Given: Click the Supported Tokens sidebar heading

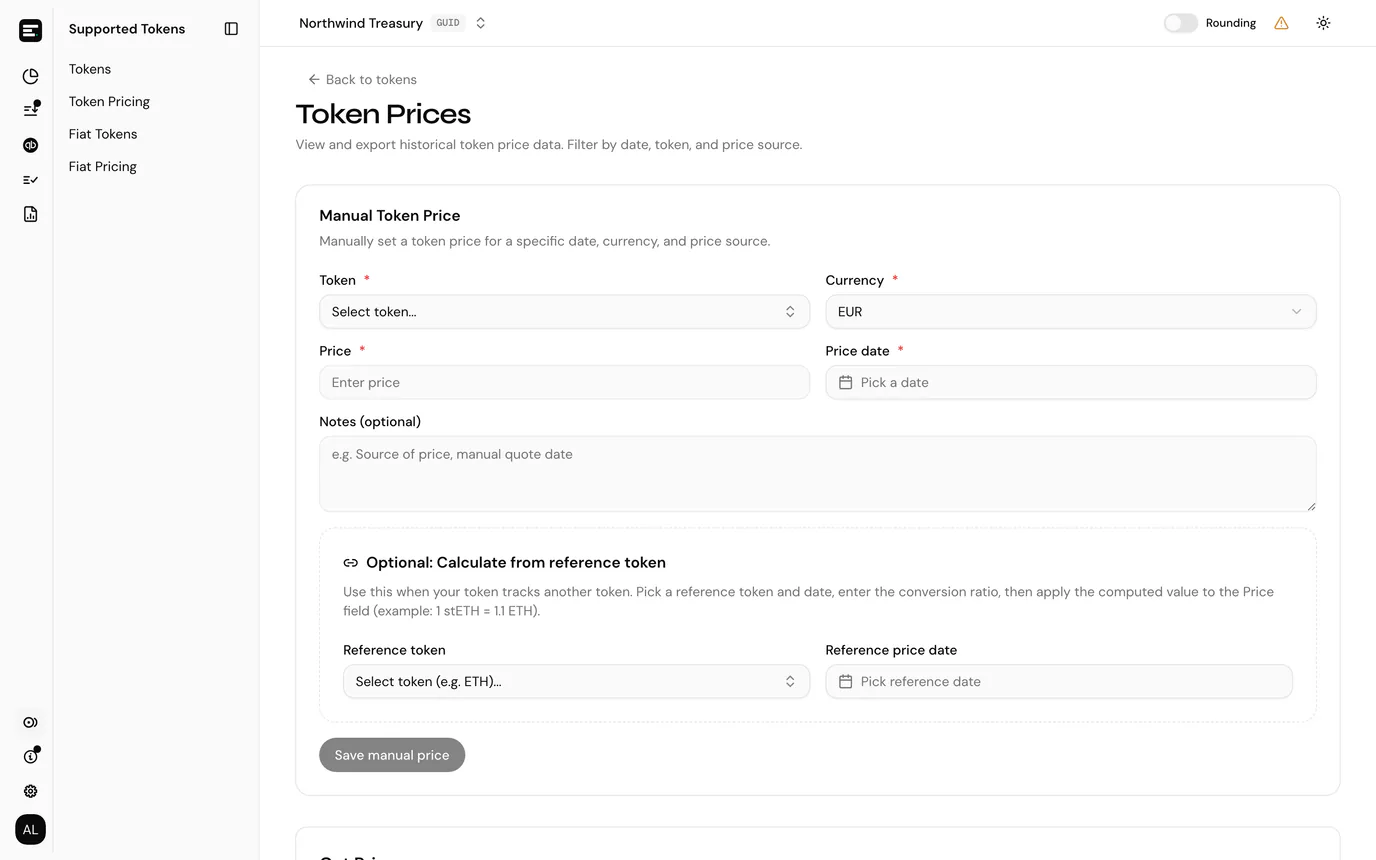Looking at the screenshot, I should [127, 29].
